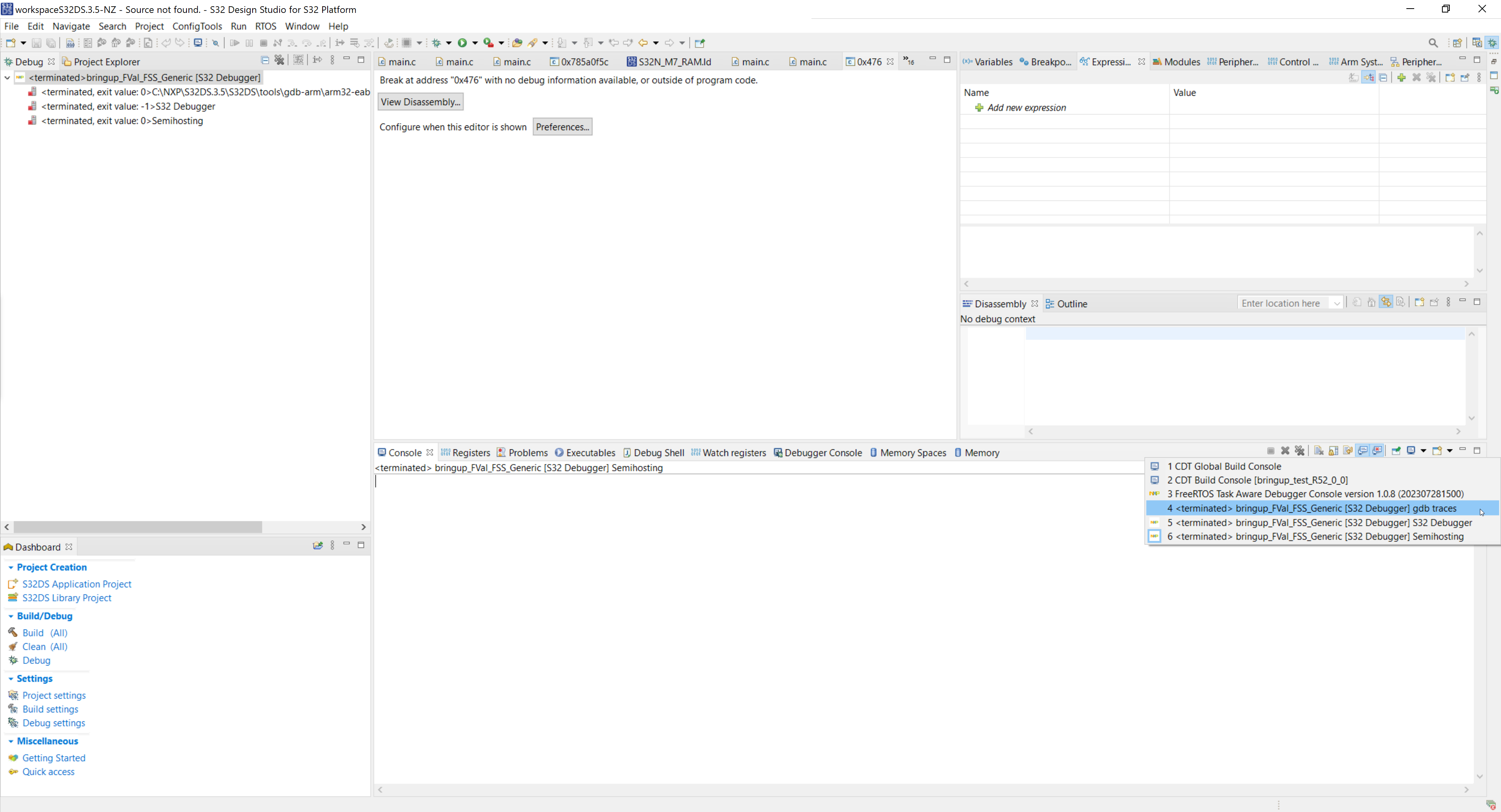Collapse the terminated bringup_FVal_FSS_Generic tree node
The height and width of the screenshot is (812, 1501).
pyautogui.click(x=7, y=77)
